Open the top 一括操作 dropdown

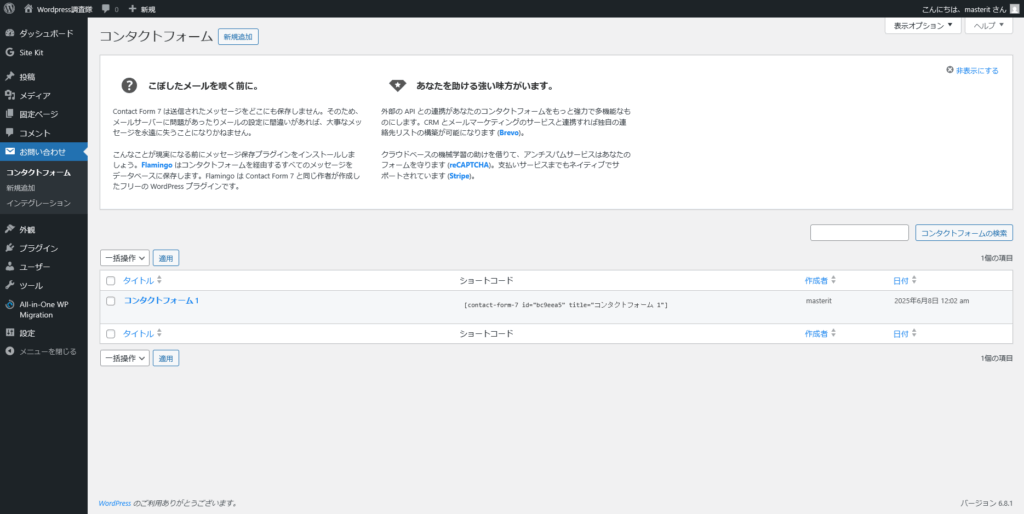[x=125, y=258]
